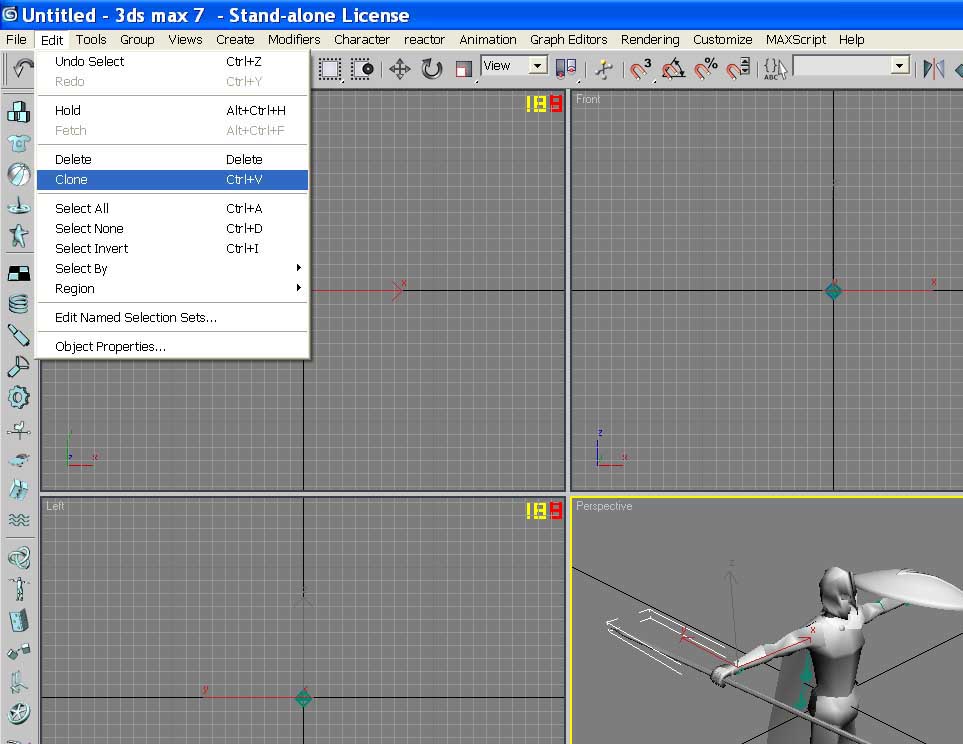Choose Clone in the Edit menu
The image size is (963, 744).
pyautogui.click(x=173, y=179)
